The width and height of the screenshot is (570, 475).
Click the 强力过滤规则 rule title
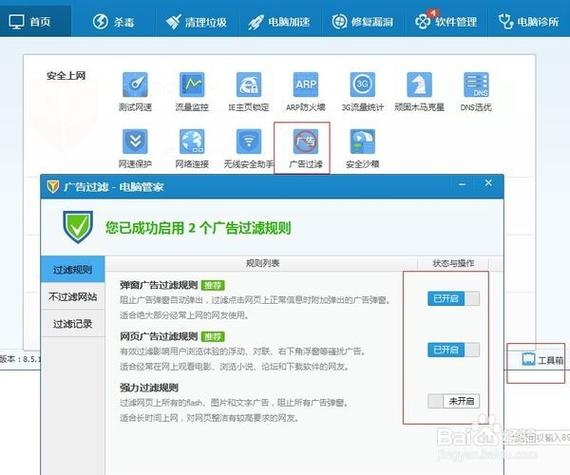click(x=149, y=388)
